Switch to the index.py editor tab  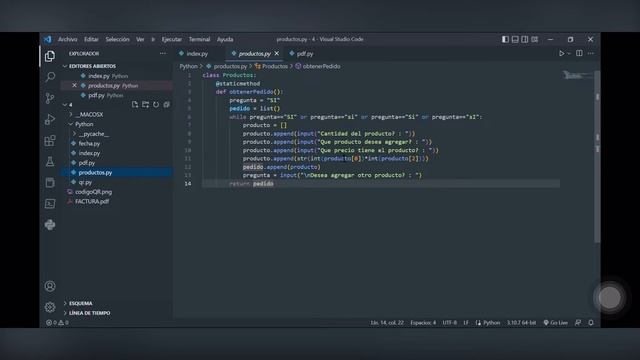[197, 53]
